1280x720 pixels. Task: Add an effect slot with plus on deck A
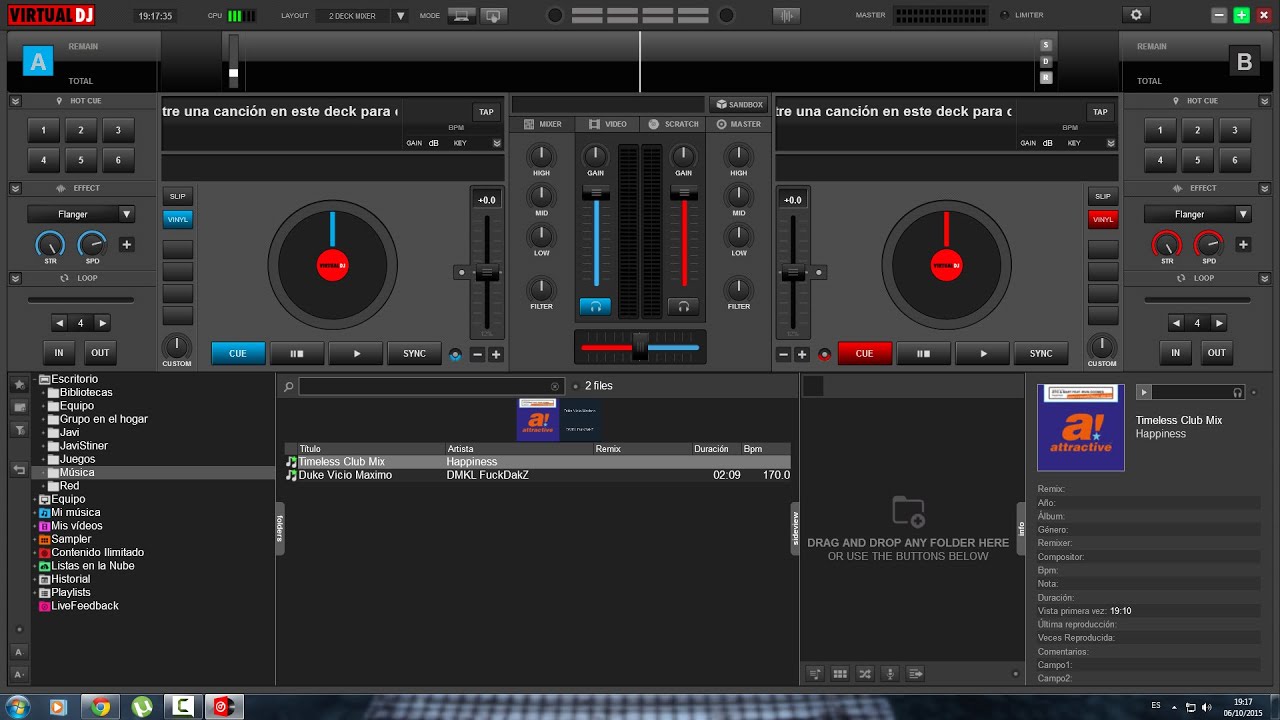tap(127, 244)
